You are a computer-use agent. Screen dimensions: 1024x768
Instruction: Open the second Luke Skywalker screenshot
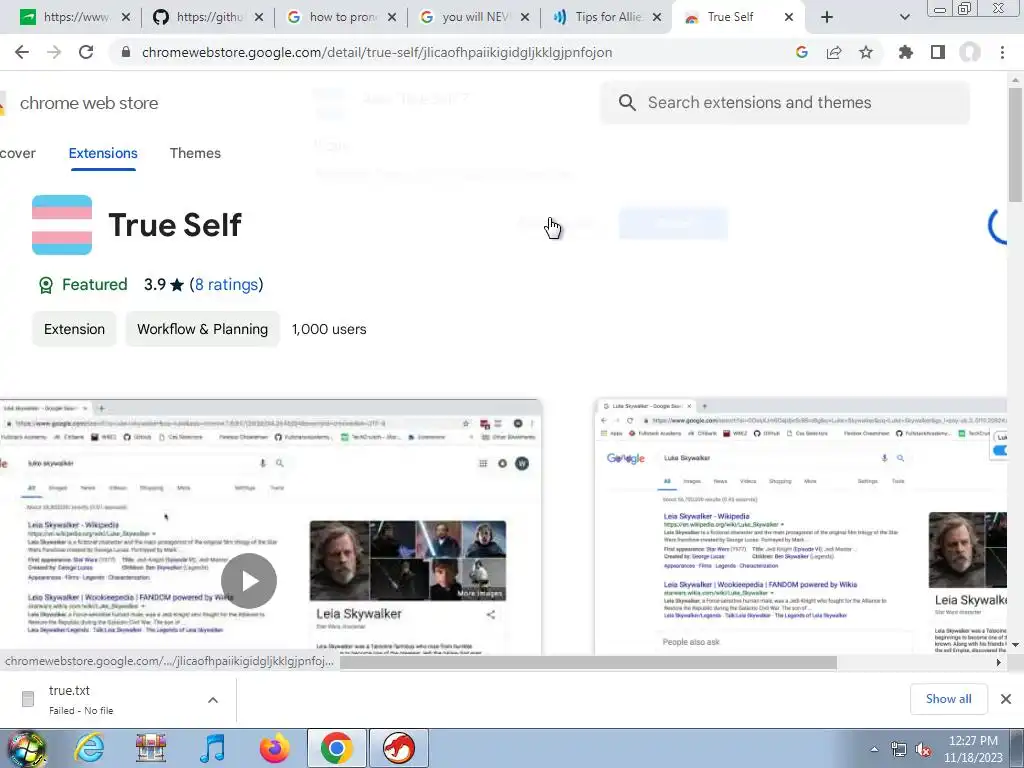[x=801, y=526]
